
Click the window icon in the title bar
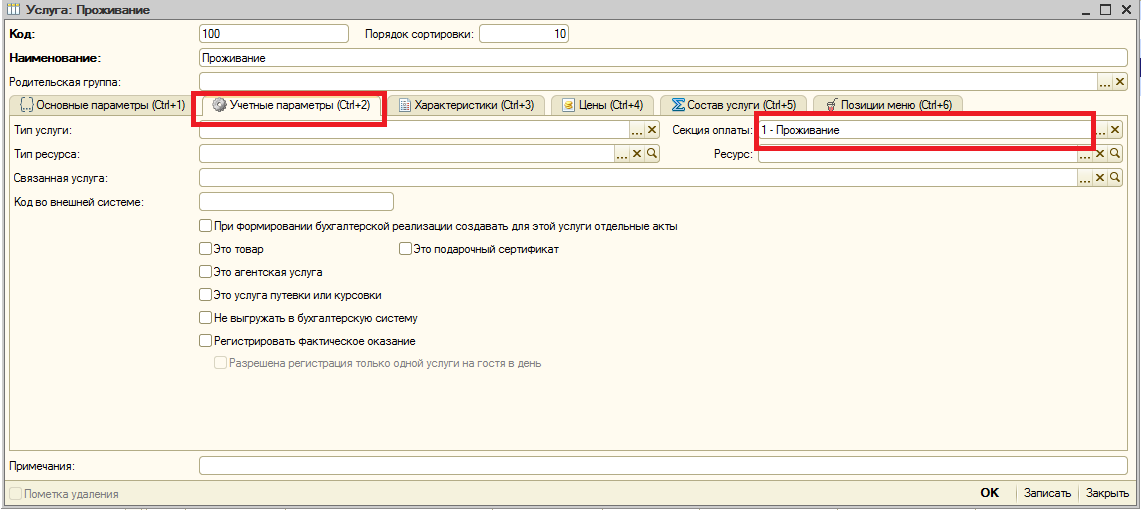[x=12, y=9]
